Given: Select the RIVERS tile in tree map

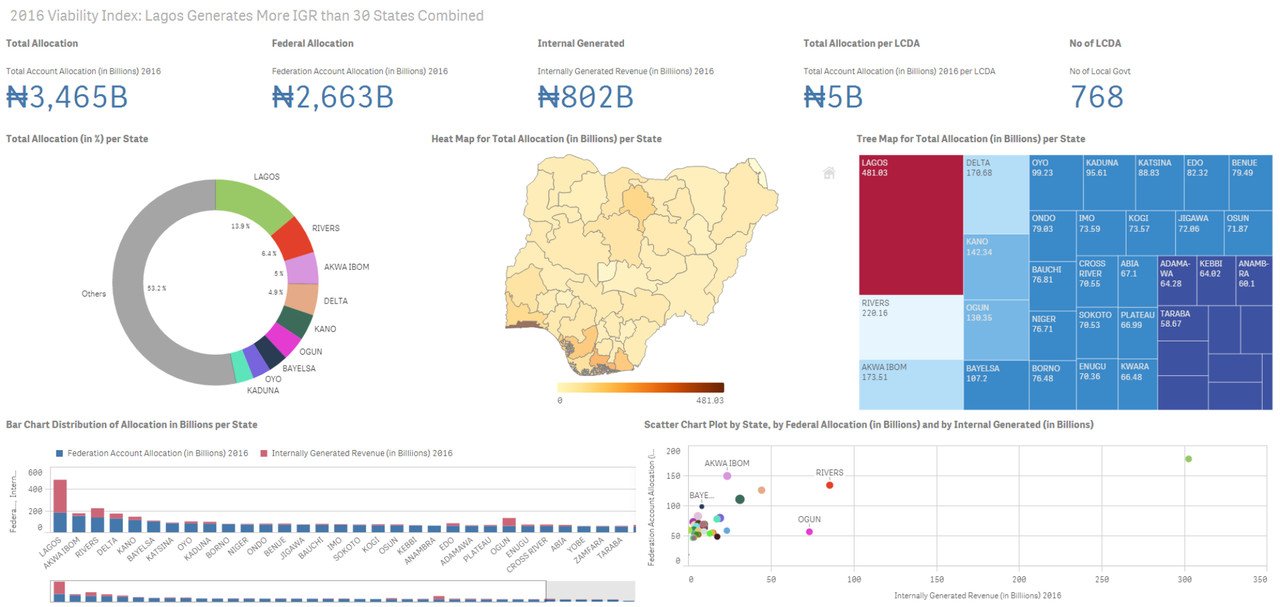Looking at the screenshot, I should (909, 326).
